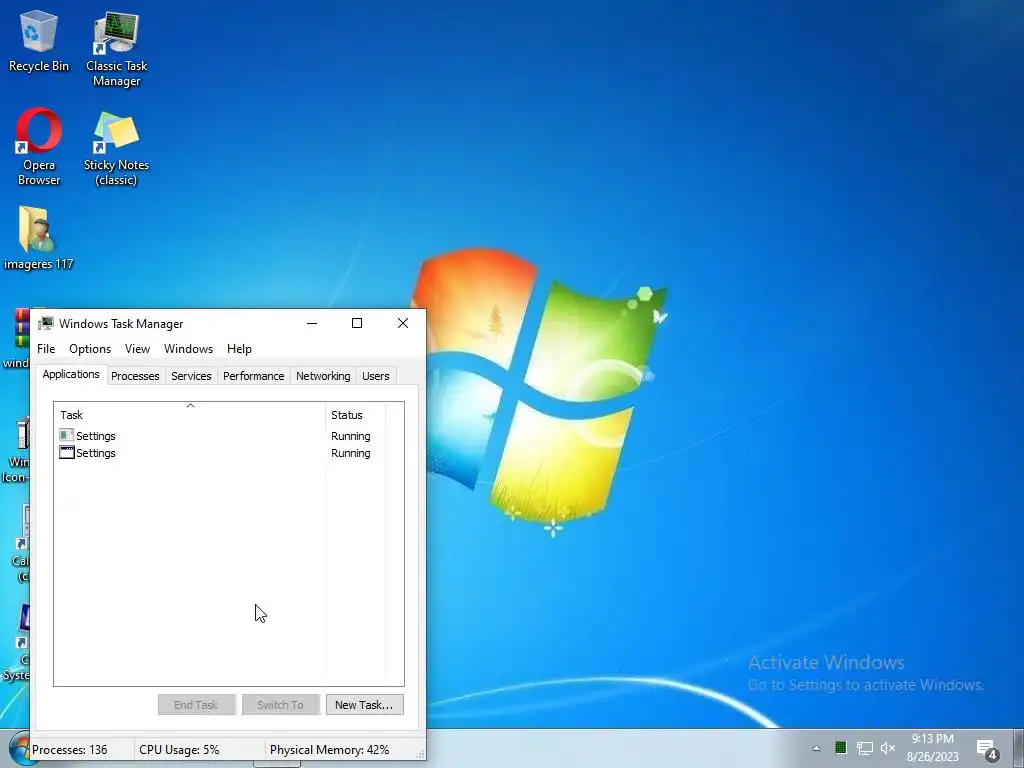Click the Switch To button
This screenshot has height=768, width=1024.
281,705
